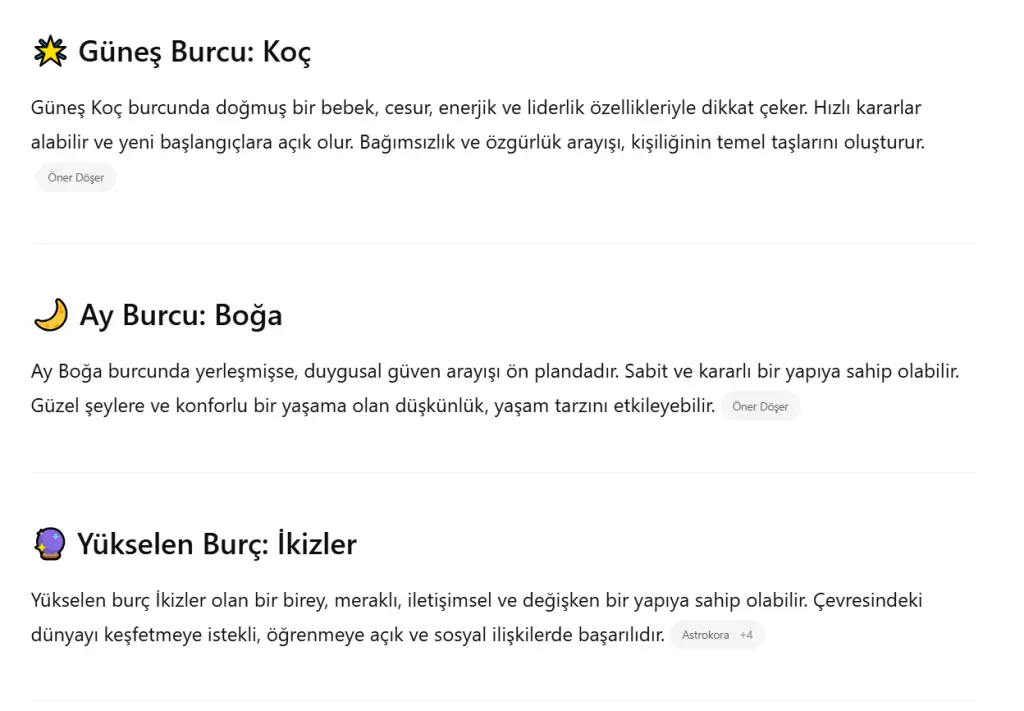The height and width of the screenshot is (711, 1024).
Task: Click the crescent moon emoji beside Ay Burcu
Action: tap(50, 315)
